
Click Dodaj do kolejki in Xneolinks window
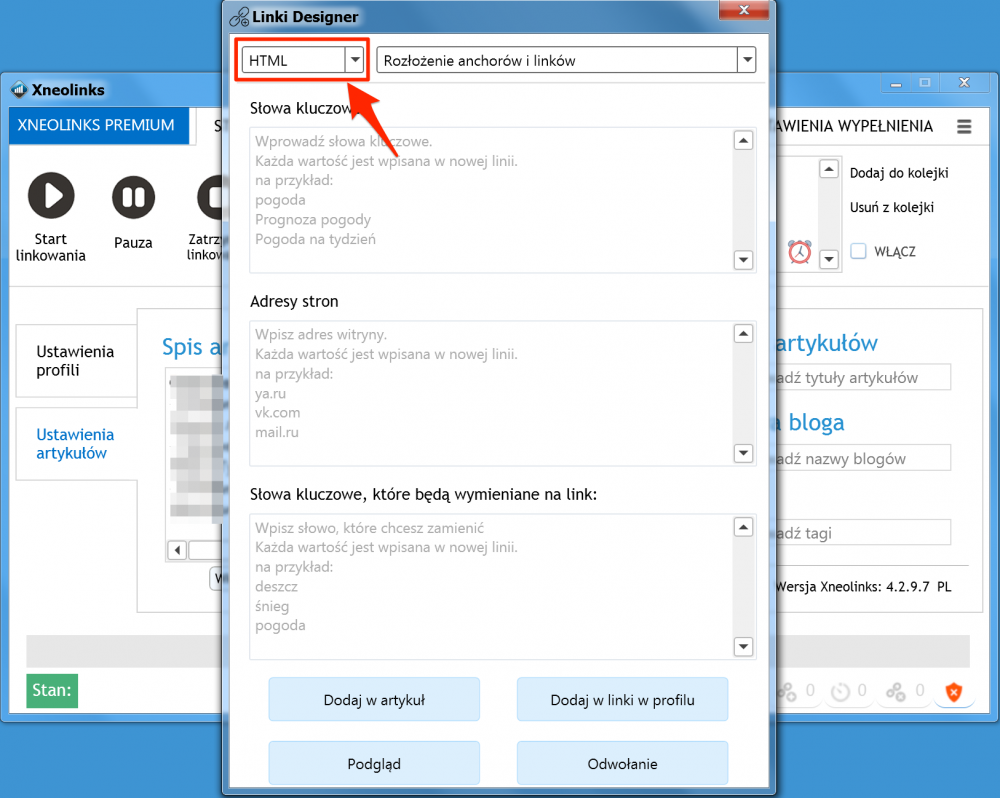899,173
